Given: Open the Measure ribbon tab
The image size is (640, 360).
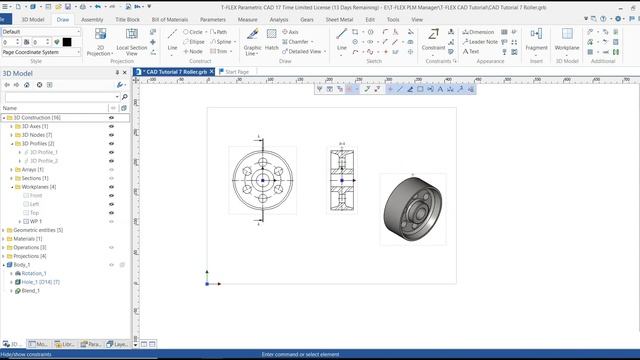Looking at the screenshot, I should tap(247, 20).
